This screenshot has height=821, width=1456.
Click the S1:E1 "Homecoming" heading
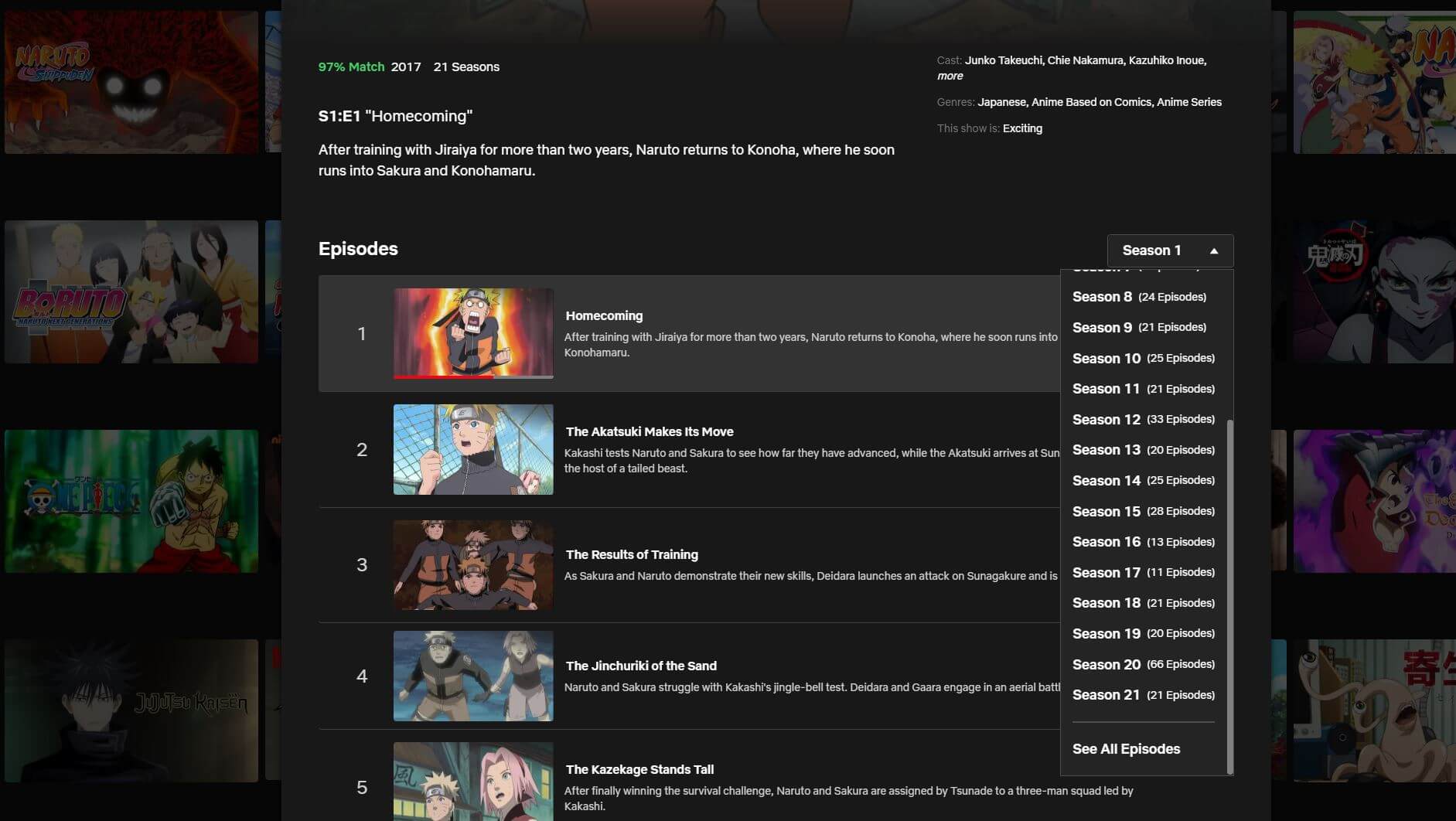click(x=395, y=116)
